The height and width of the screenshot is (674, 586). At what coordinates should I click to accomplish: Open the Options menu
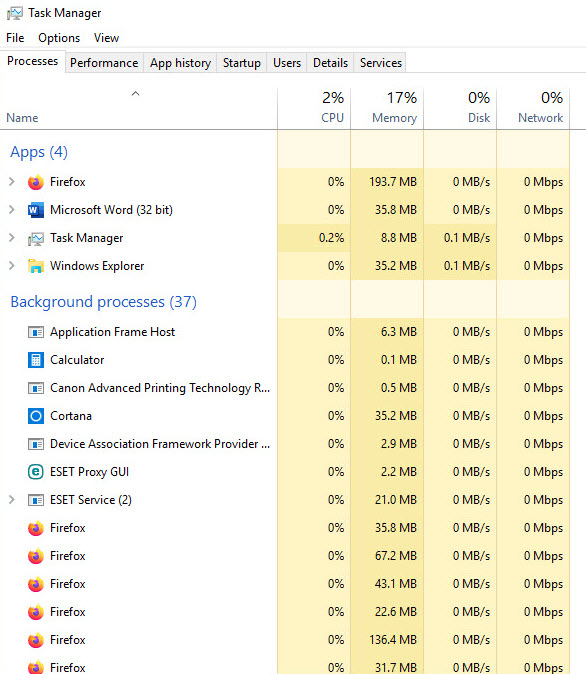(59, 38)
